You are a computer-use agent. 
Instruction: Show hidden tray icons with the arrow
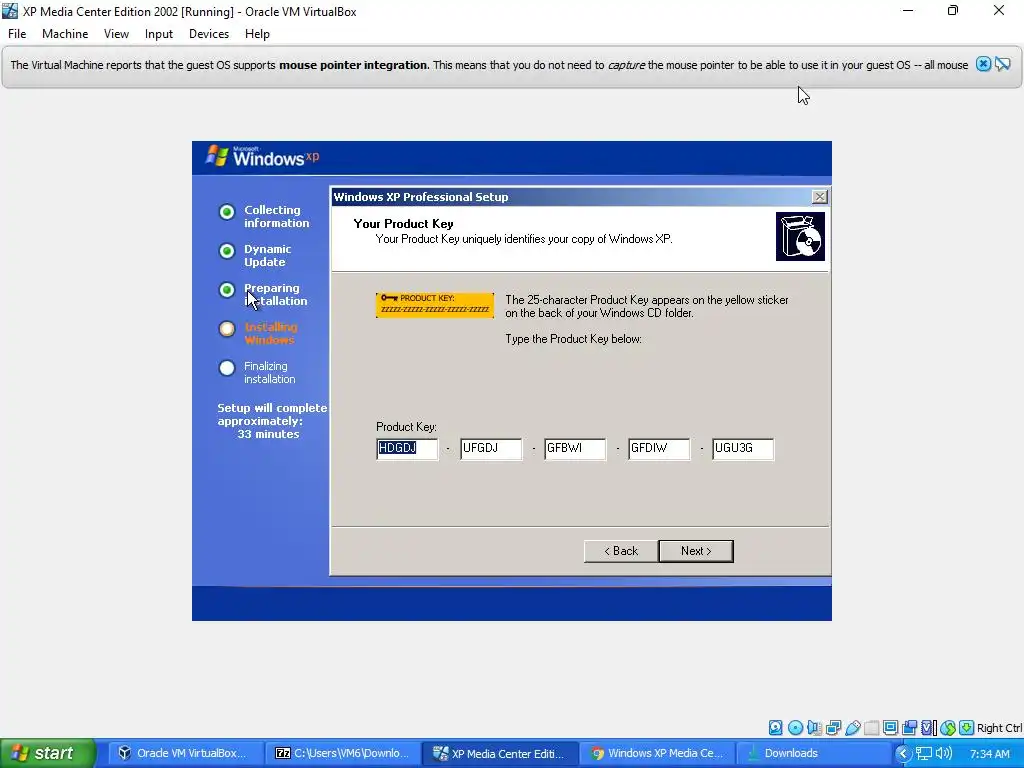click(x=903, y=753)
